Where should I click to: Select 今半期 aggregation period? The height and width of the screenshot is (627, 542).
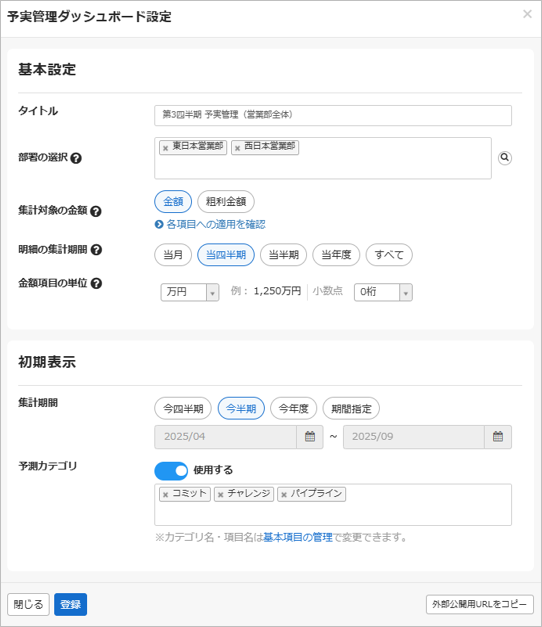pyautogui.click(x=241, y=408)
